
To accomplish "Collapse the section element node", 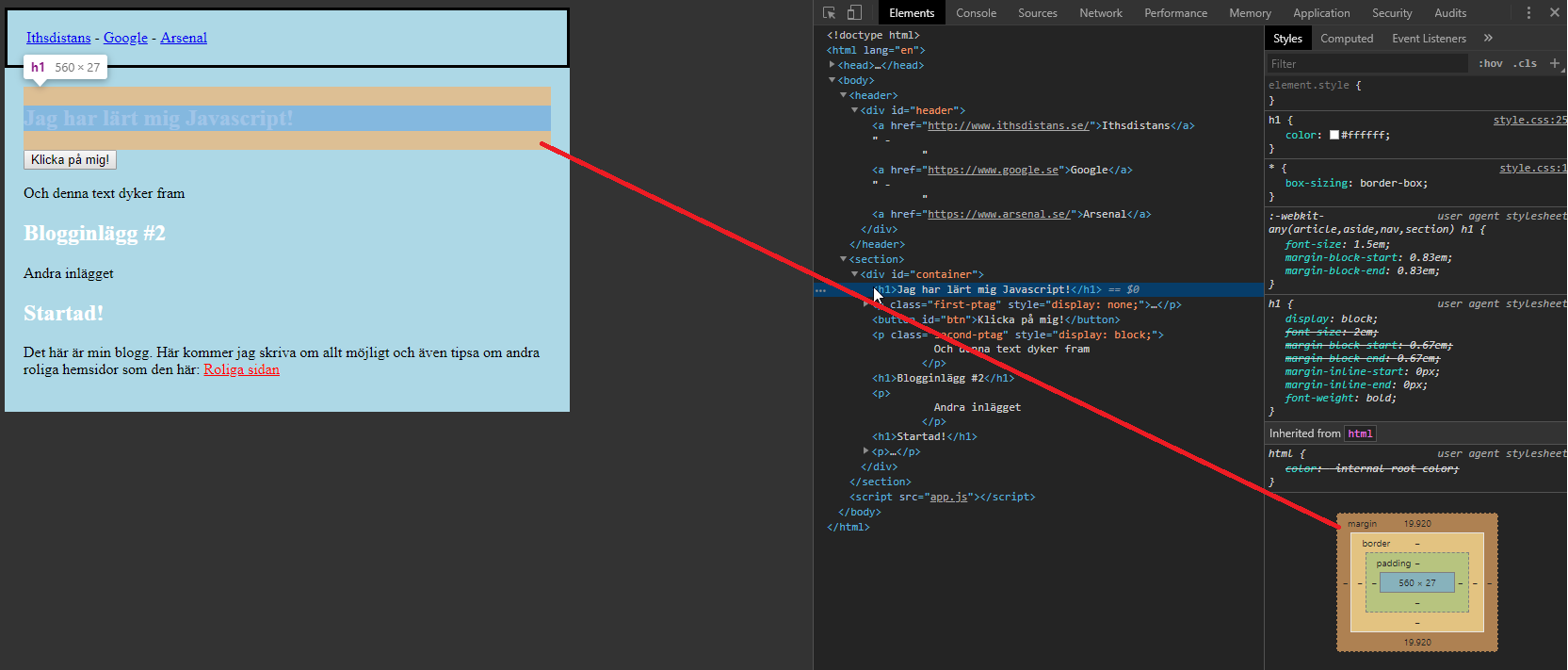I will coord(844,259).
